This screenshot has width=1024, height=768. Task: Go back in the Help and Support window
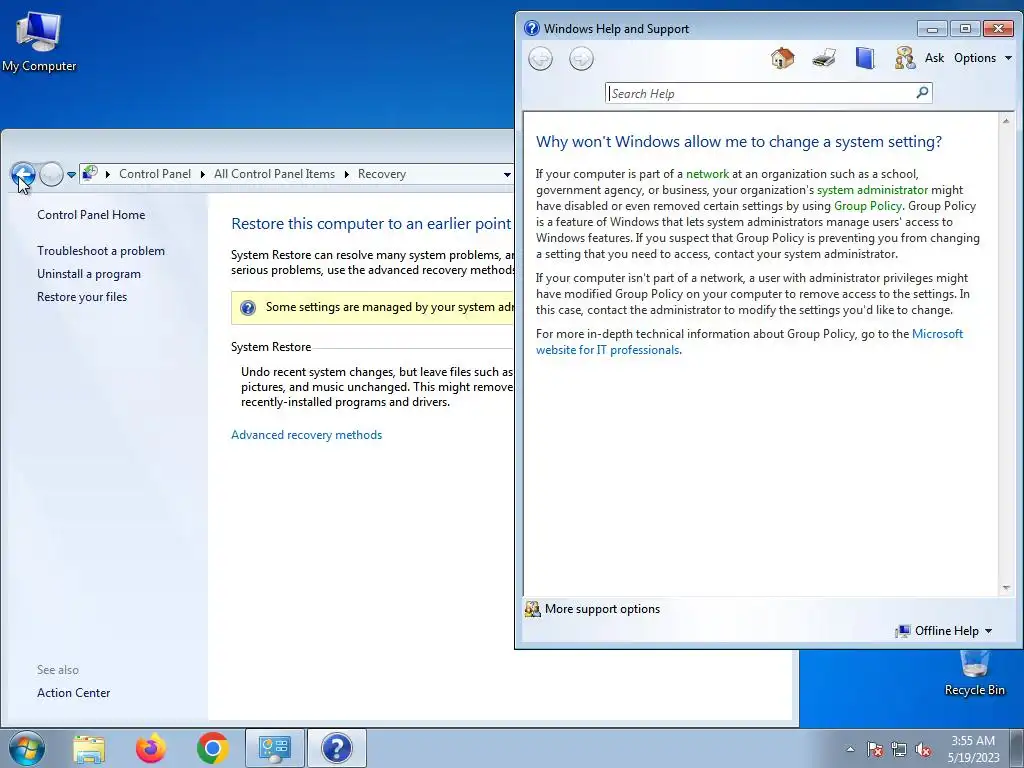(x=540, y=59)
